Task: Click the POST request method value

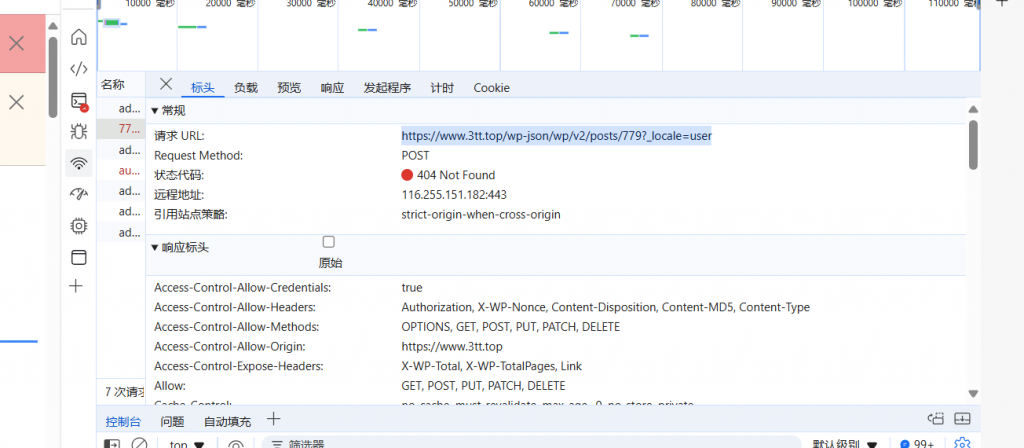Action: click(x=415, y=155)
